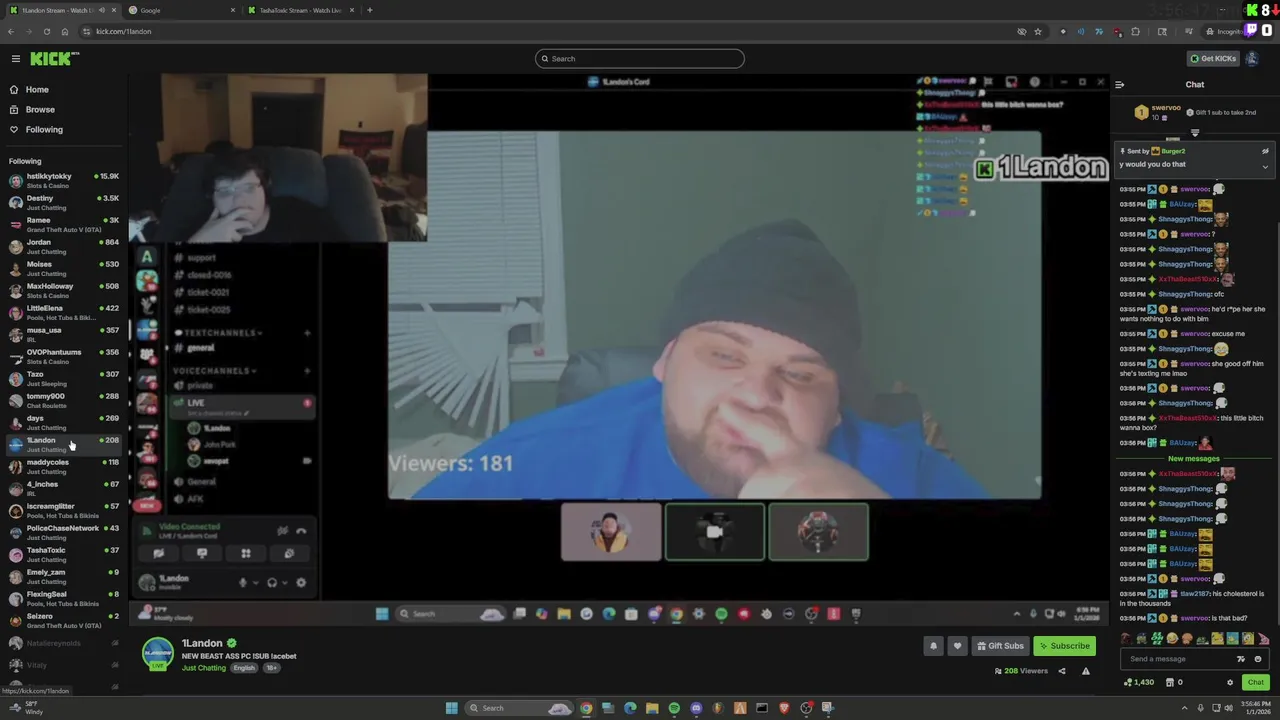Mute the 1Landon Stream tab audio icon
The width and height of the screenshot is (1280, 720).
click(x=101, y=10)
